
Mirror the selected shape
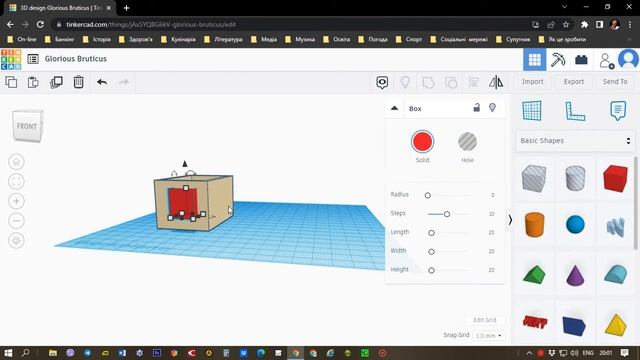496,82
